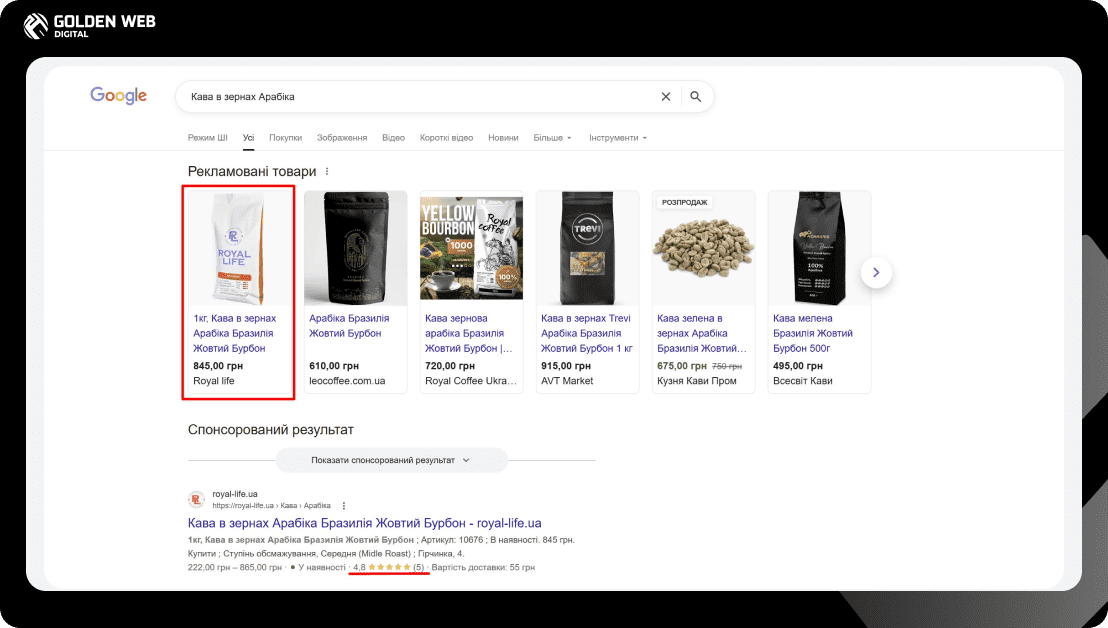Clear the search query with the X icon
The width and height of the screenshot is (1108, 628).
[666, 97]
